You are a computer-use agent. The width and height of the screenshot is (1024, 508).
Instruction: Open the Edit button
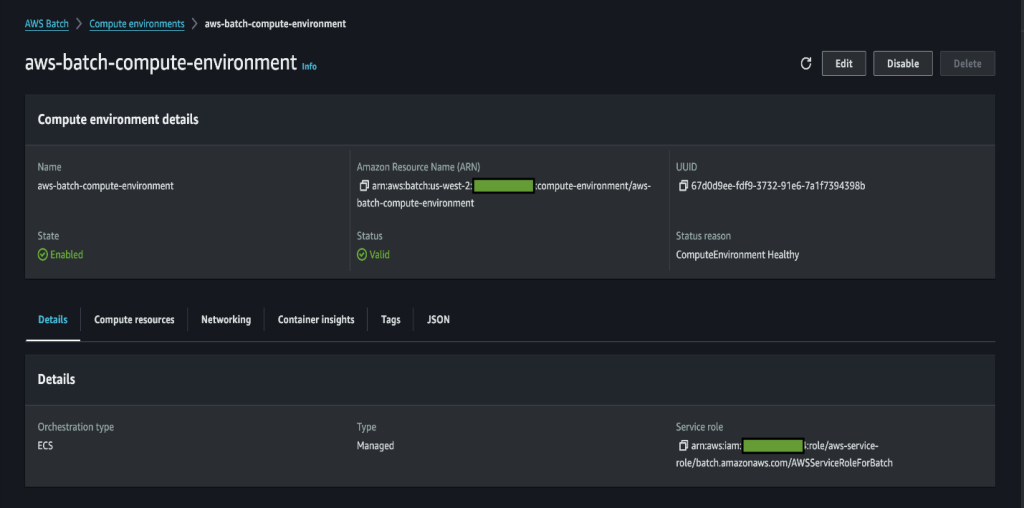click(x=844, y=63)
